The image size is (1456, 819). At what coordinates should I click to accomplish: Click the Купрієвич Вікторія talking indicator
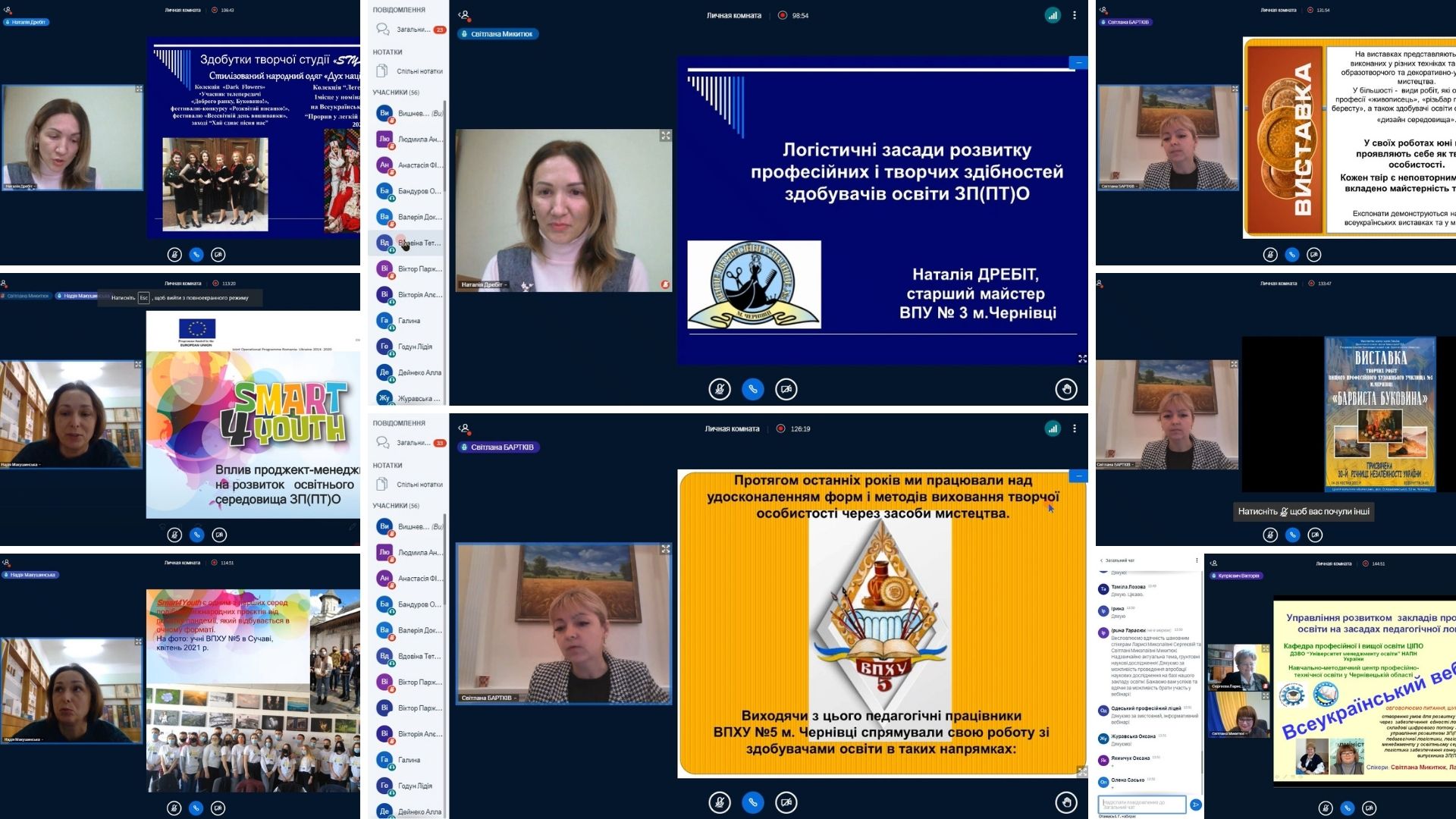point(1236,576)
